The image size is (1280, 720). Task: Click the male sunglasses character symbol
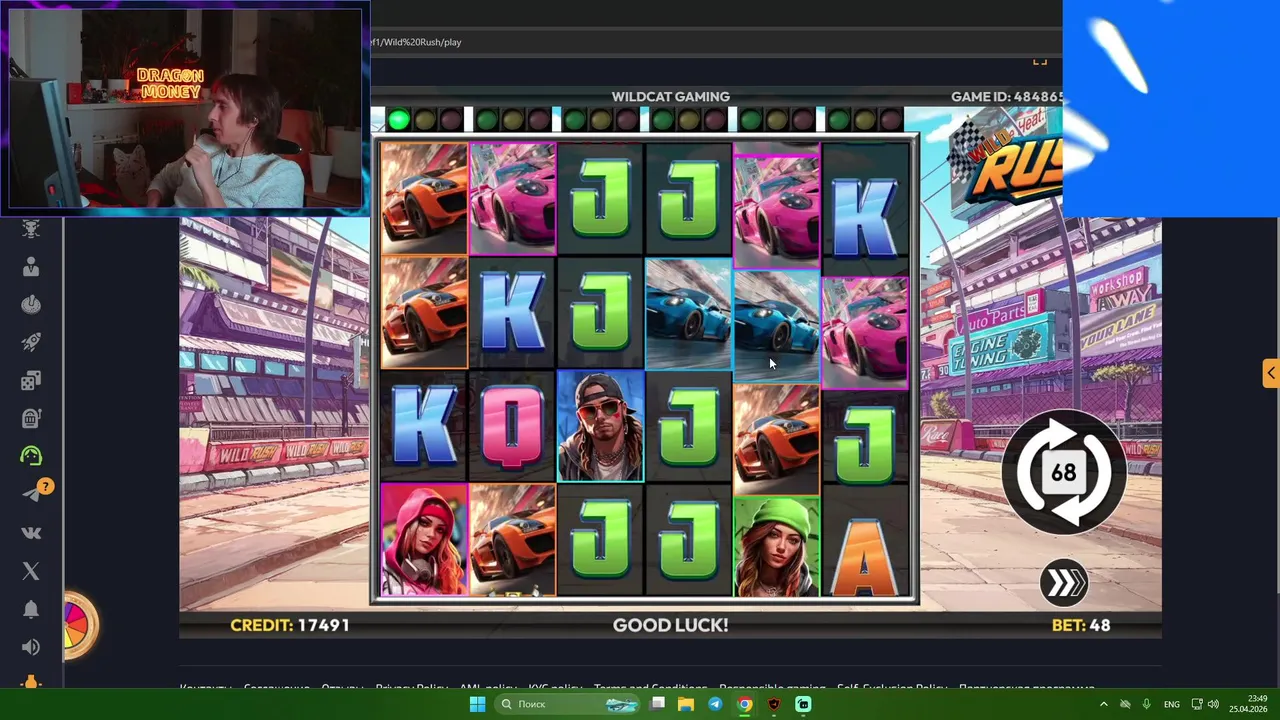pyautogui.click(x=601, y=426)
